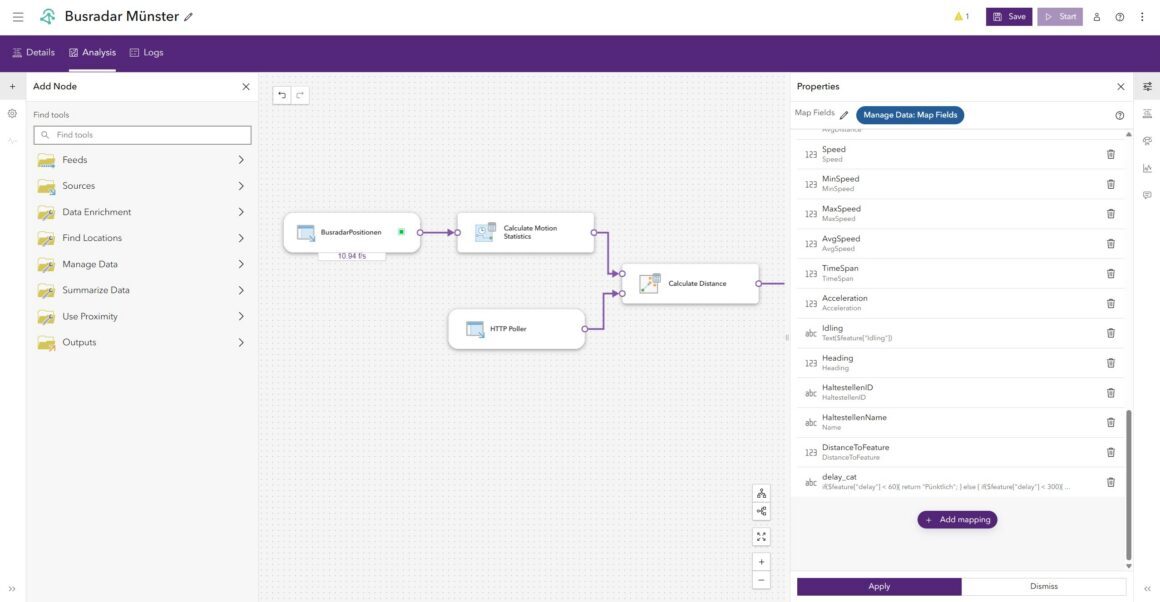Expand the Summarize Data category
Screen dimensions: 1160x602
click(x=142, y=290)
